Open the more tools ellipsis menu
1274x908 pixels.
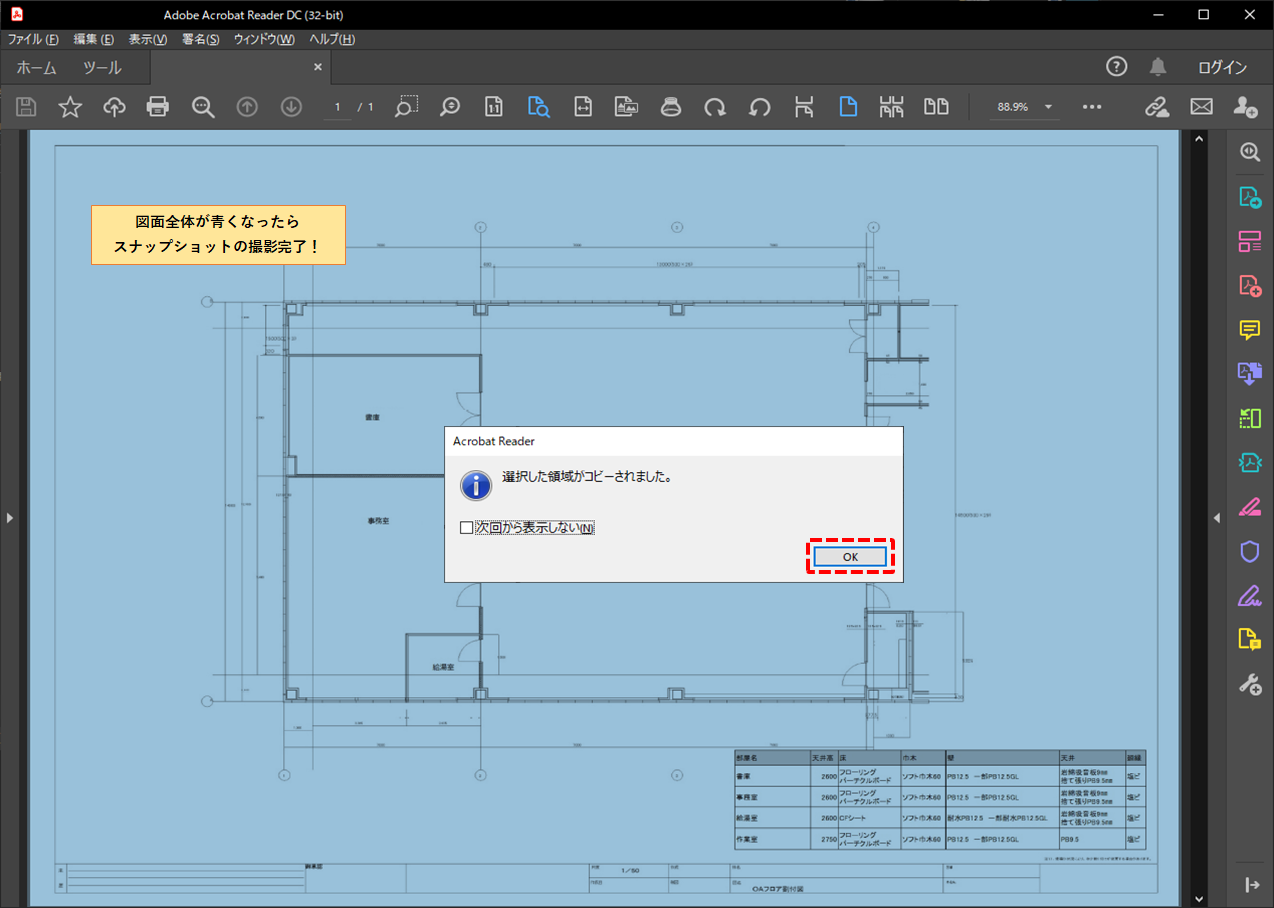1092,107
